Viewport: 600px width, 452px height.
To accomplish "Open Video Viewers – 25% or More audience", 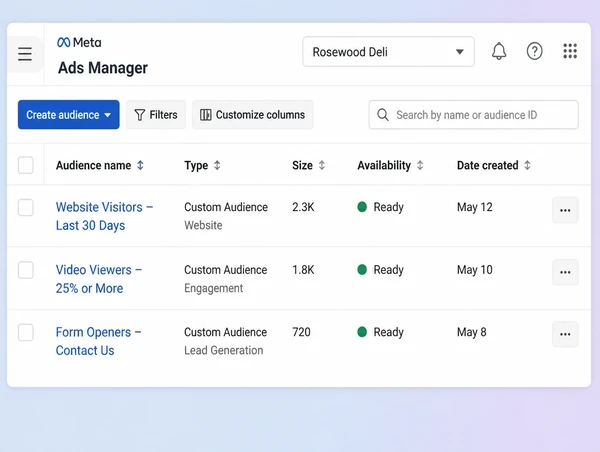I will (99, 279).
